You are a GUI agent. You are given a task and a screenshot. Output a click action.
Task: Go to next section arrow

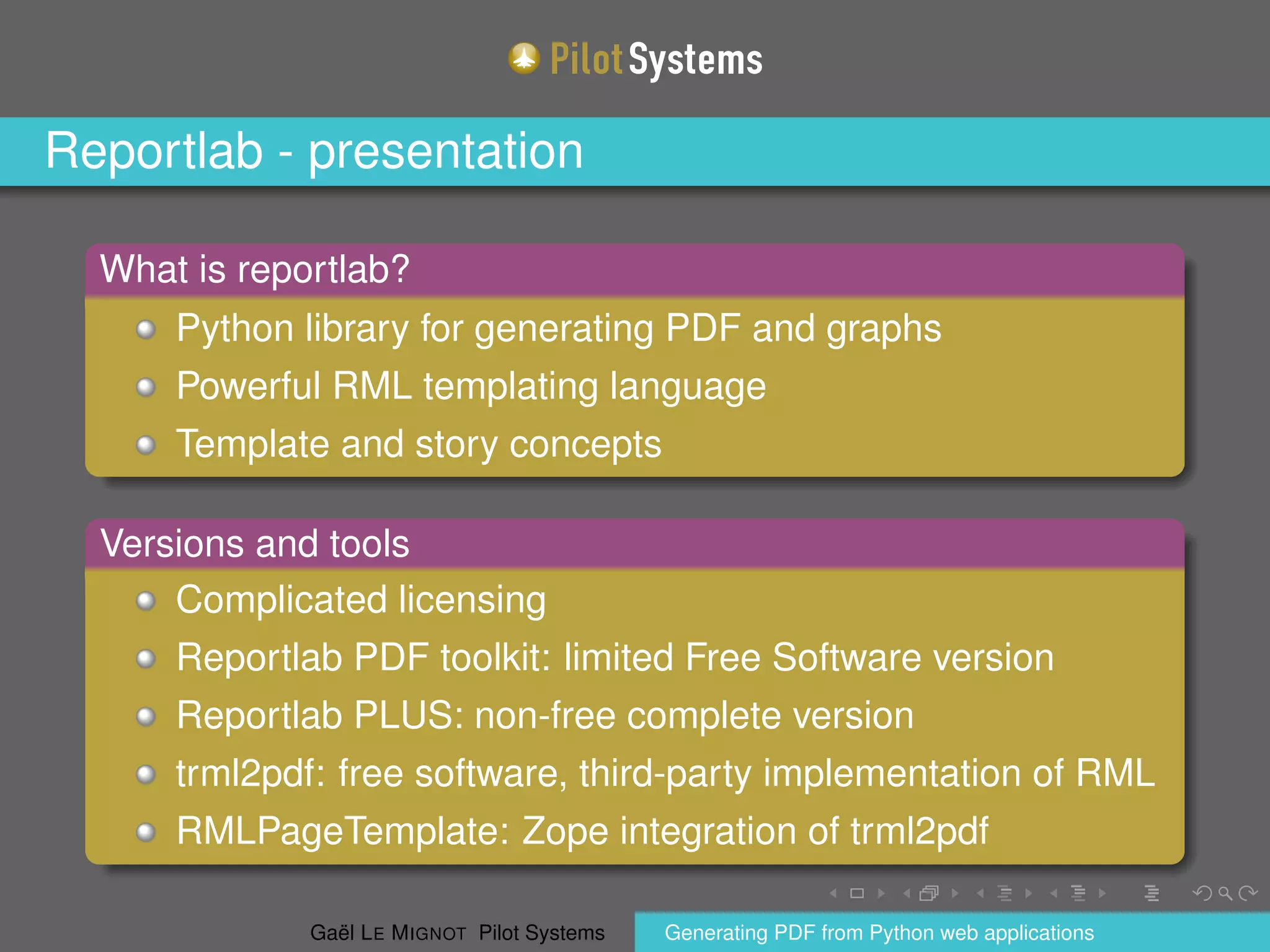click(x=1102, y=893)
